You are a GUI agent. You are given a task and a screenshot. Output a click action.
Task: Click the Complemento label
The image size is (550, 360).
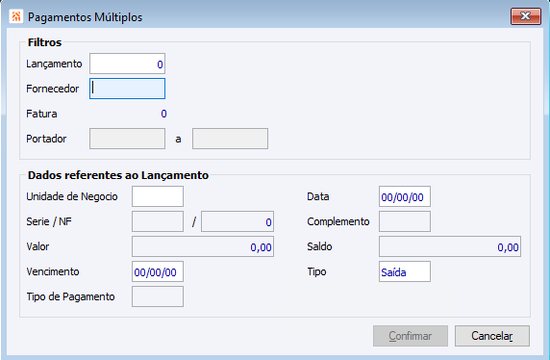[x=338, y=222]
